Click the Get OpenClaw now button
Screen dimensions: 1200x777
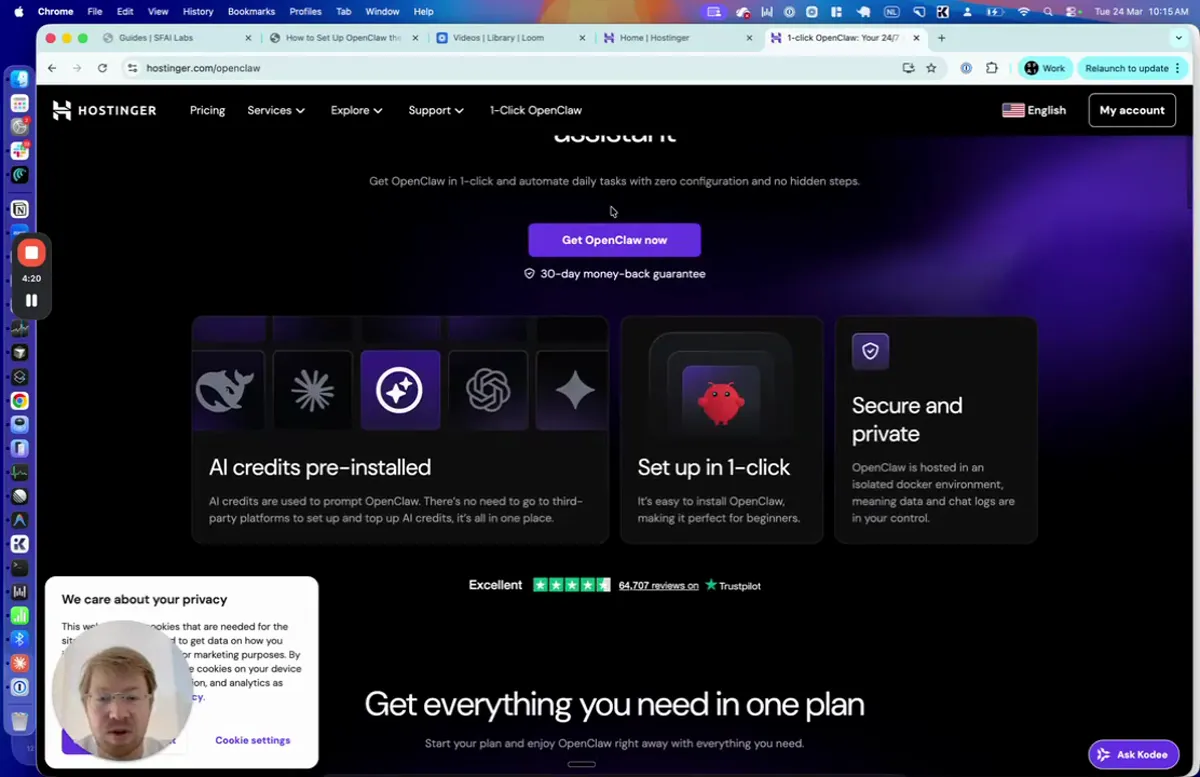[614, 240]
